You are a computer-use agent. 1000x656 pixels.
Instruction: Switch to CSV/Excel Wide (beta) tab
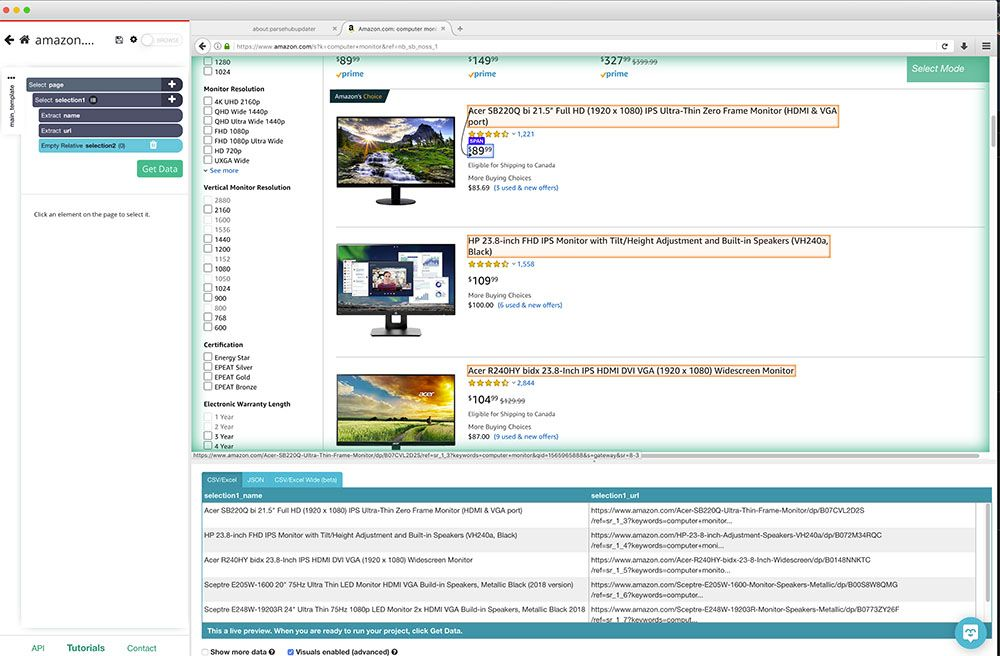tap(305, 479)
